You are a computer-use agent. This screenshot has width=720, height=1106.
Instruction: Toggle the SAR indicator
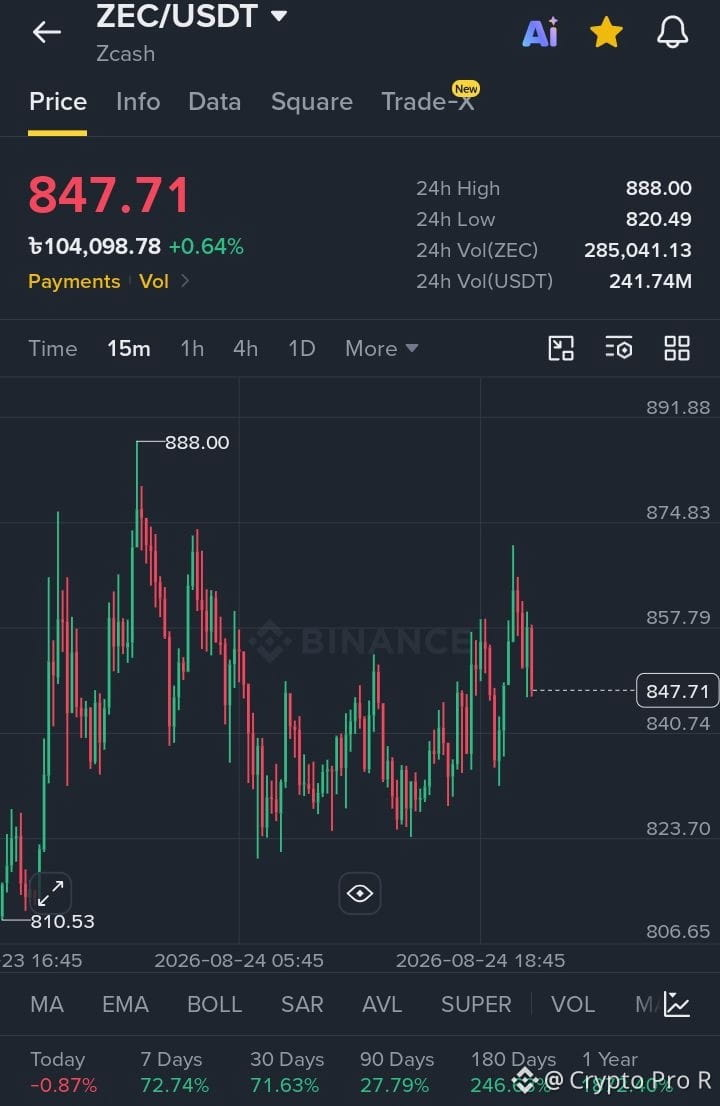pos(302,1004)
